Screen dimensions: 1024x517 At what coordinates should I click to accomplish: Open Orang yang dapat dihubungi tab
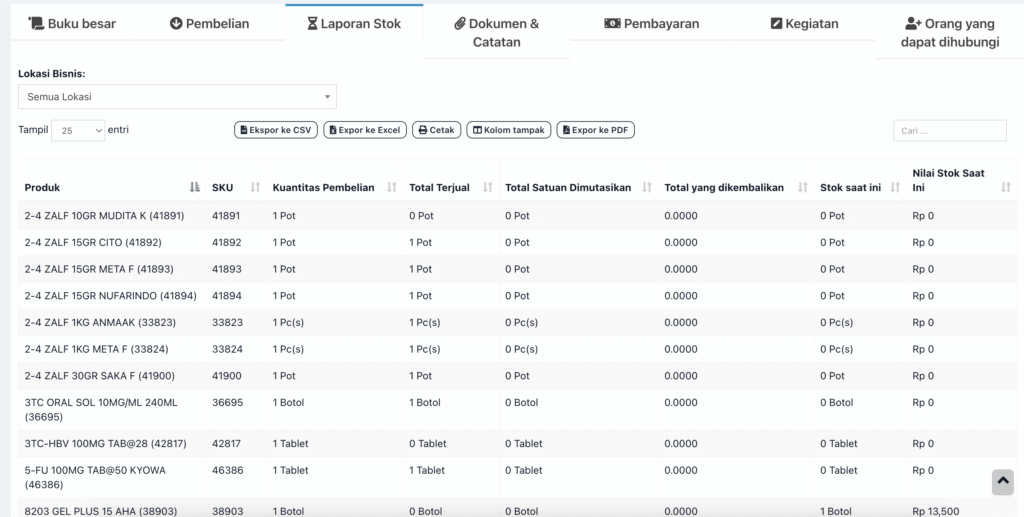pyautogui.click(x=950, y=32)
